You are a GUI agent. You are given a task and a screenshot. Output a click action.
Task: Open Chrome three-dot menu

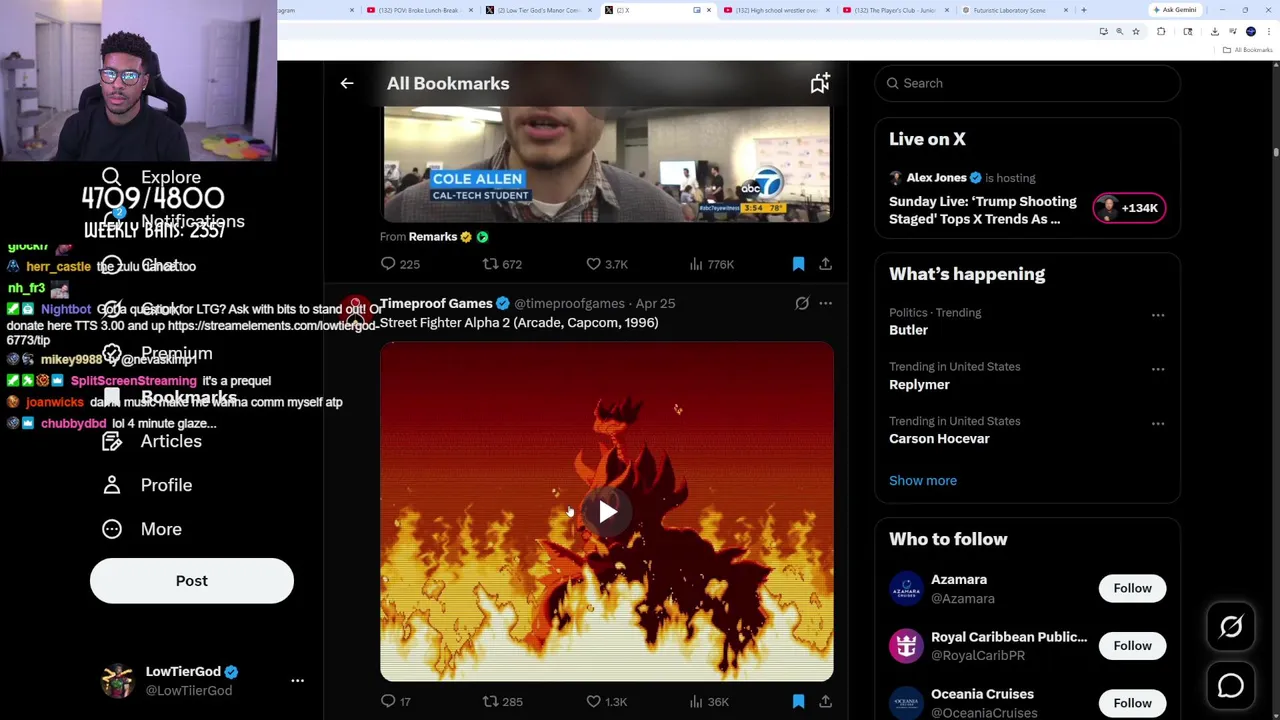1269,32
